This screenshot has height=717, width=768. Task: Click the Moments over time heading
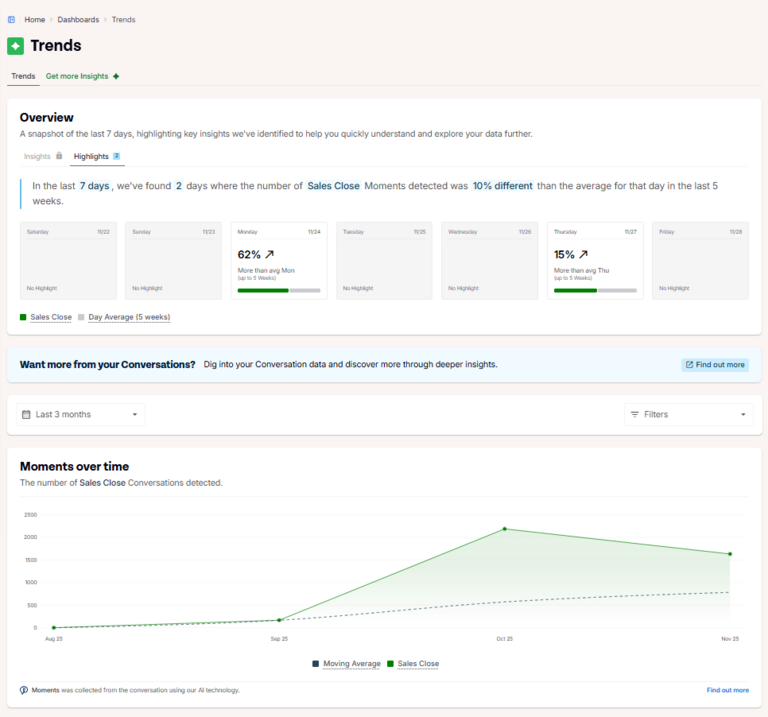click(74, 467)
